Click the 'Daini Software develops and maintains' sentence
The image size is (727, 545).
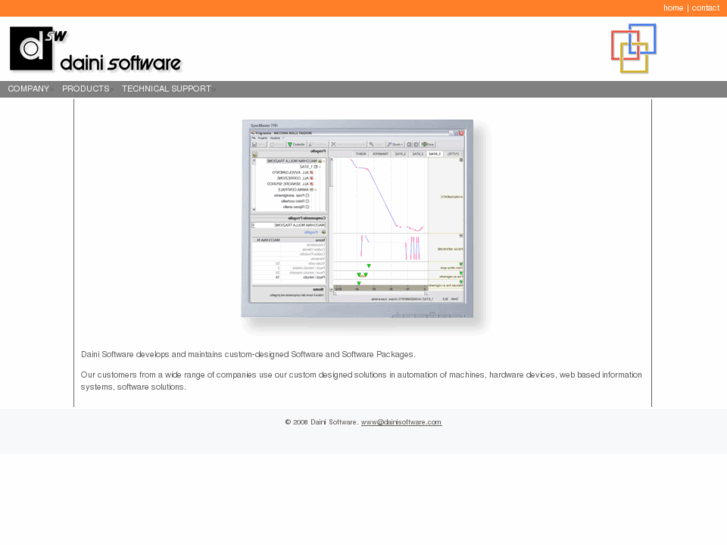tap(248, 354)
